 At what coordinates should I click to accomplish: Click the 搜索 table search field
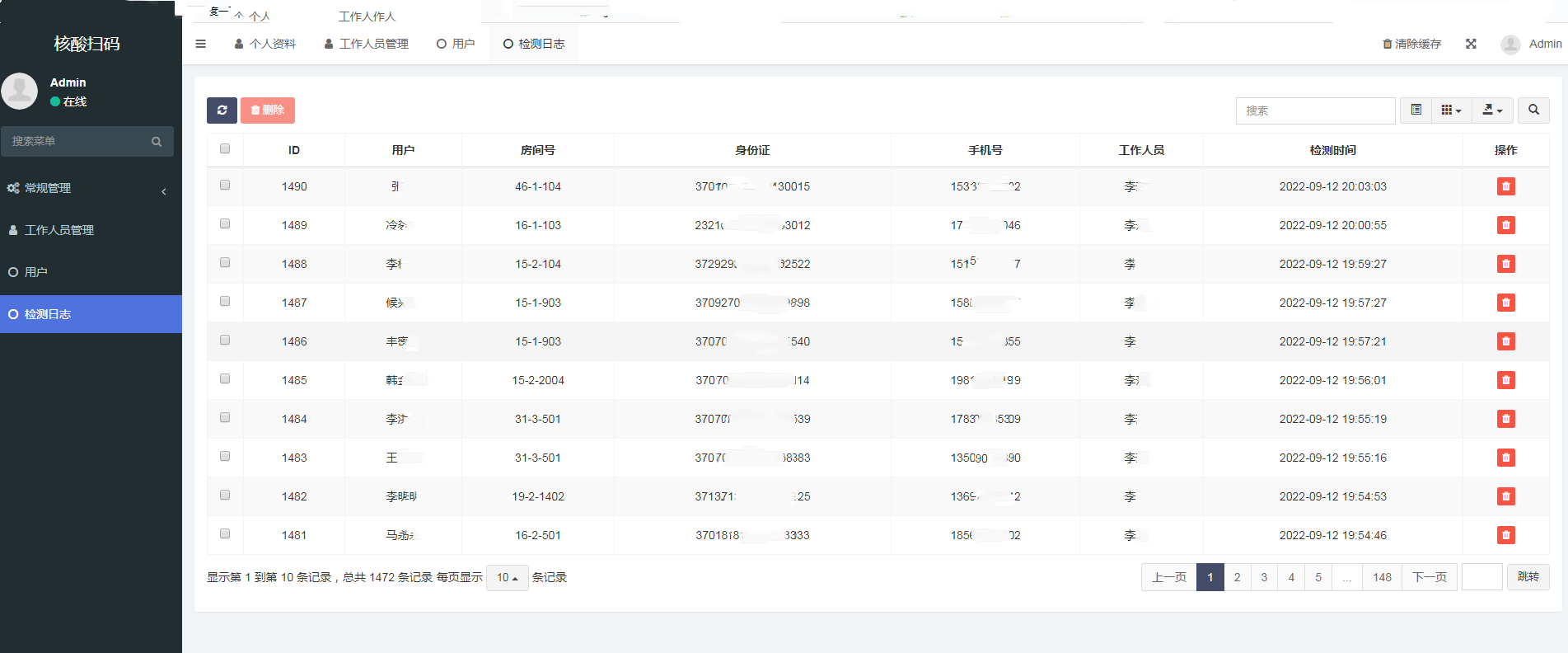click(1315, 110)
